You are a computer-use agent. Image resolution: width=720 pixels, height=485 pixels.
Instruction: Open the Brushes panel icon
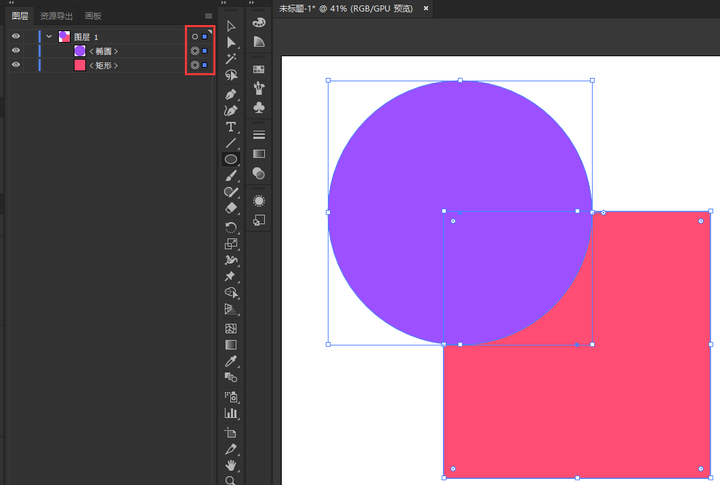(259, 88)
